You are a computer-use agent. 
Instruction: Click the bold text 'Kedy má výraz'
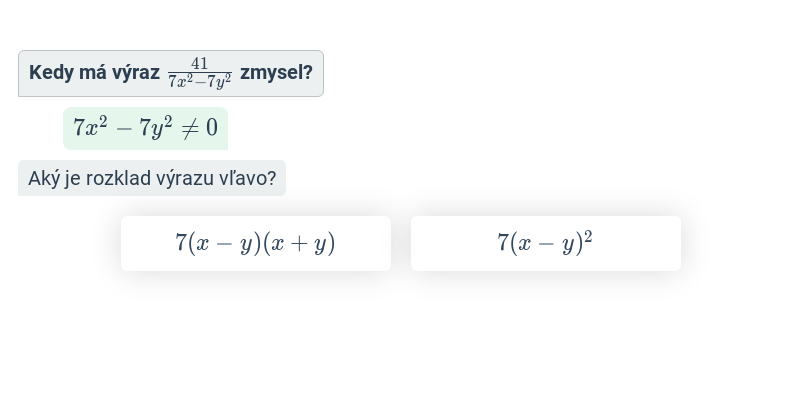click(x=94, y=73)
